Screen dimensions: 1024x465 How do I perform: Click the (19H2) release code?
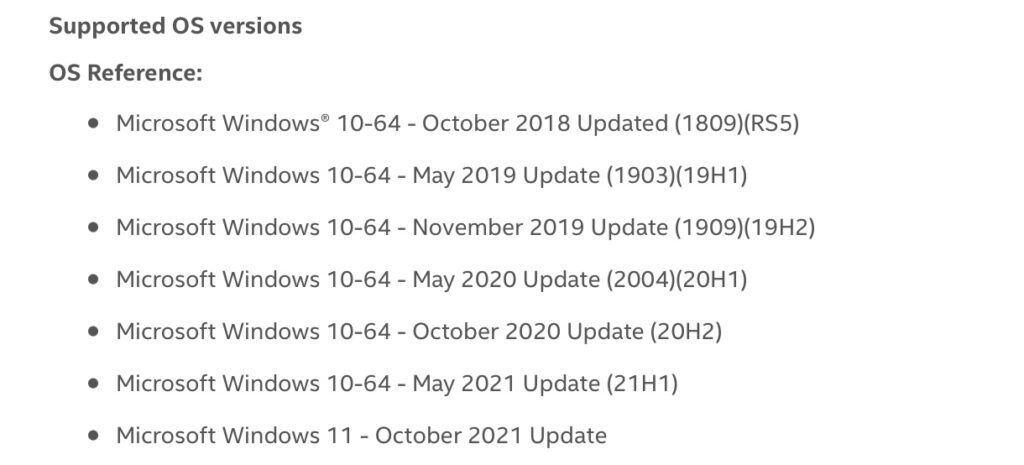780,228
